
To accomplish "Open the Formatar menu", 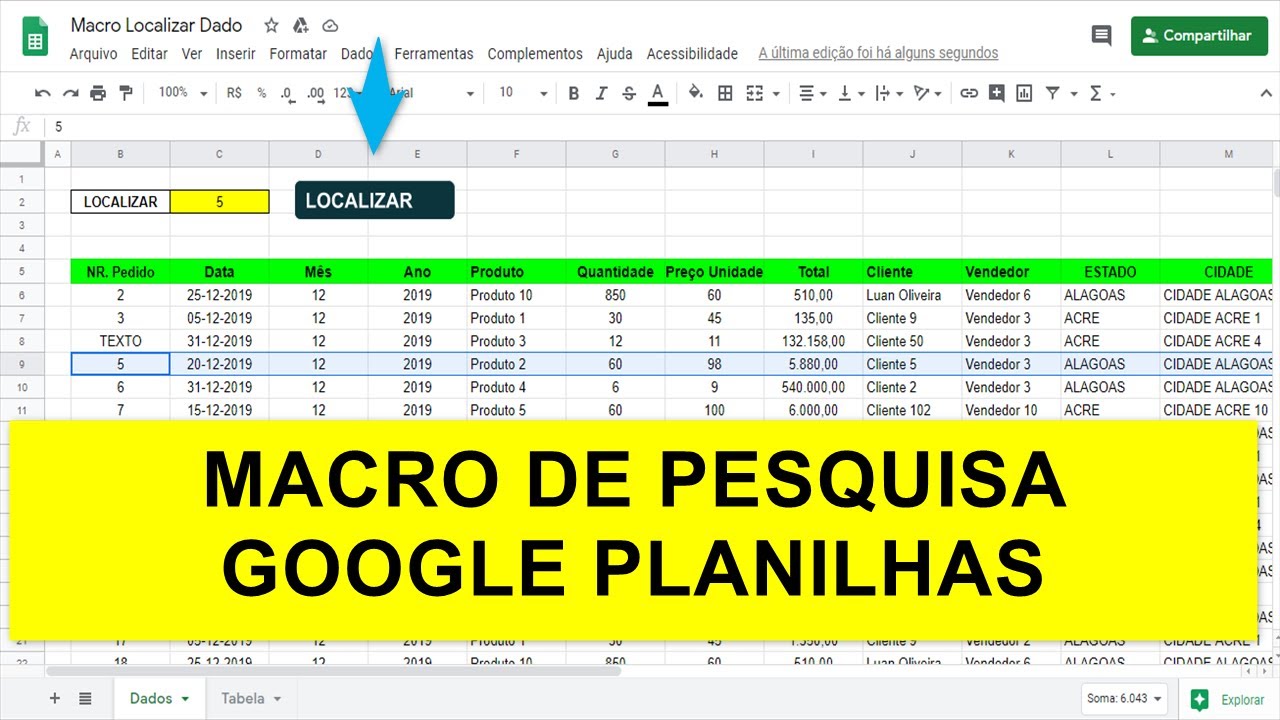I will (298, 54).
